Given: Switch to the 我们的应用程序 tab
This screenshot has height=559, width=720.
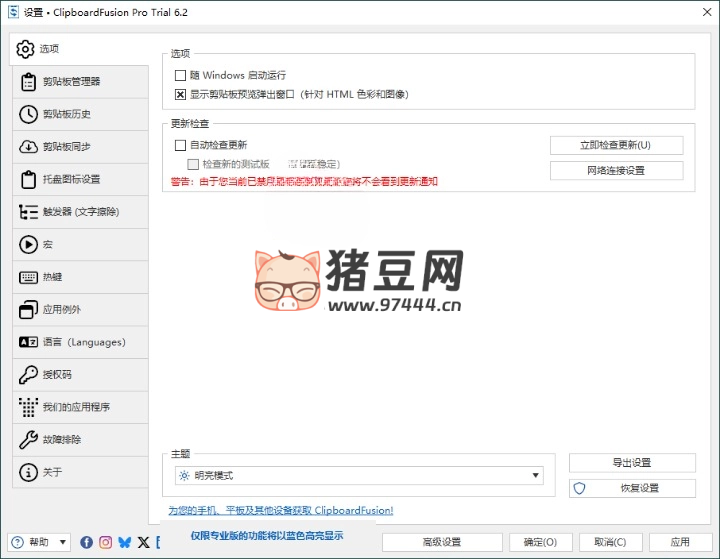Looking at the screenshot, I should [x=80, y=407].
